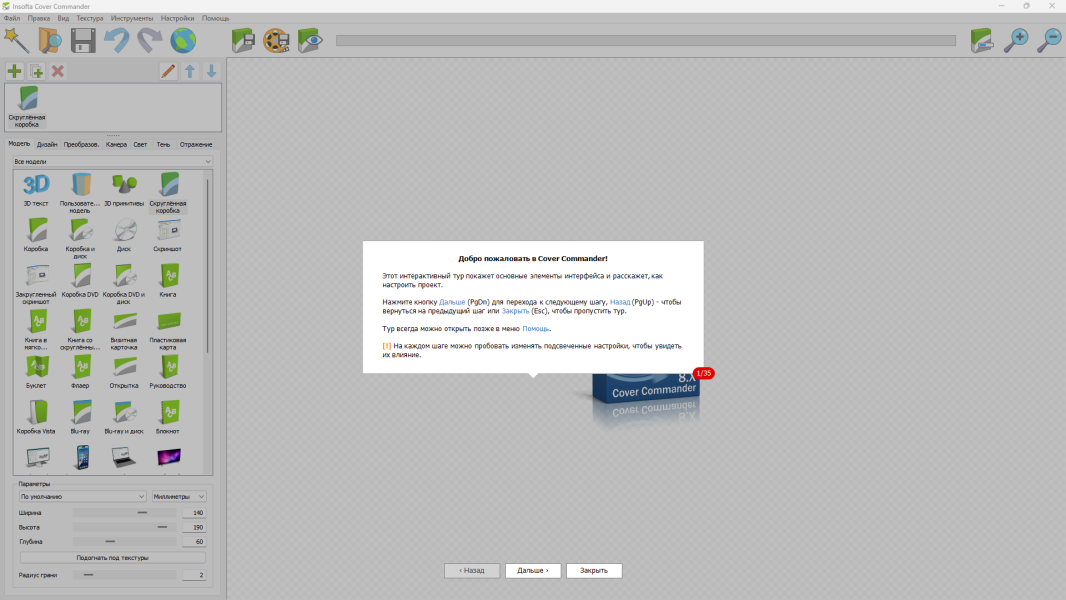Screen dimensions: 1066x600
Task: Open the Текстура menu
Action: [x=90, y=18]
